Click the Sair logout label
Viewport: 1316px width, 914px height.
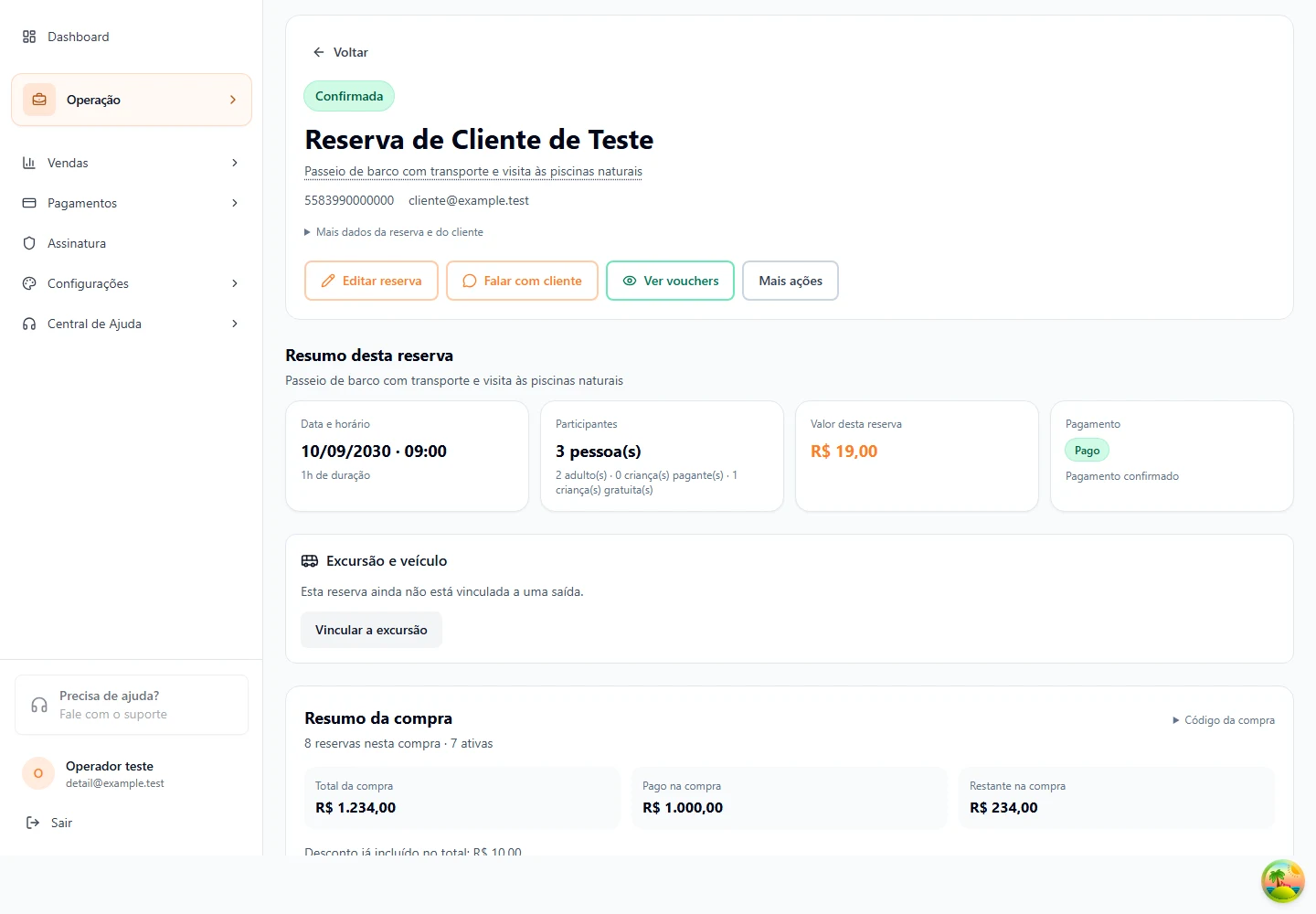coord(61,823)
